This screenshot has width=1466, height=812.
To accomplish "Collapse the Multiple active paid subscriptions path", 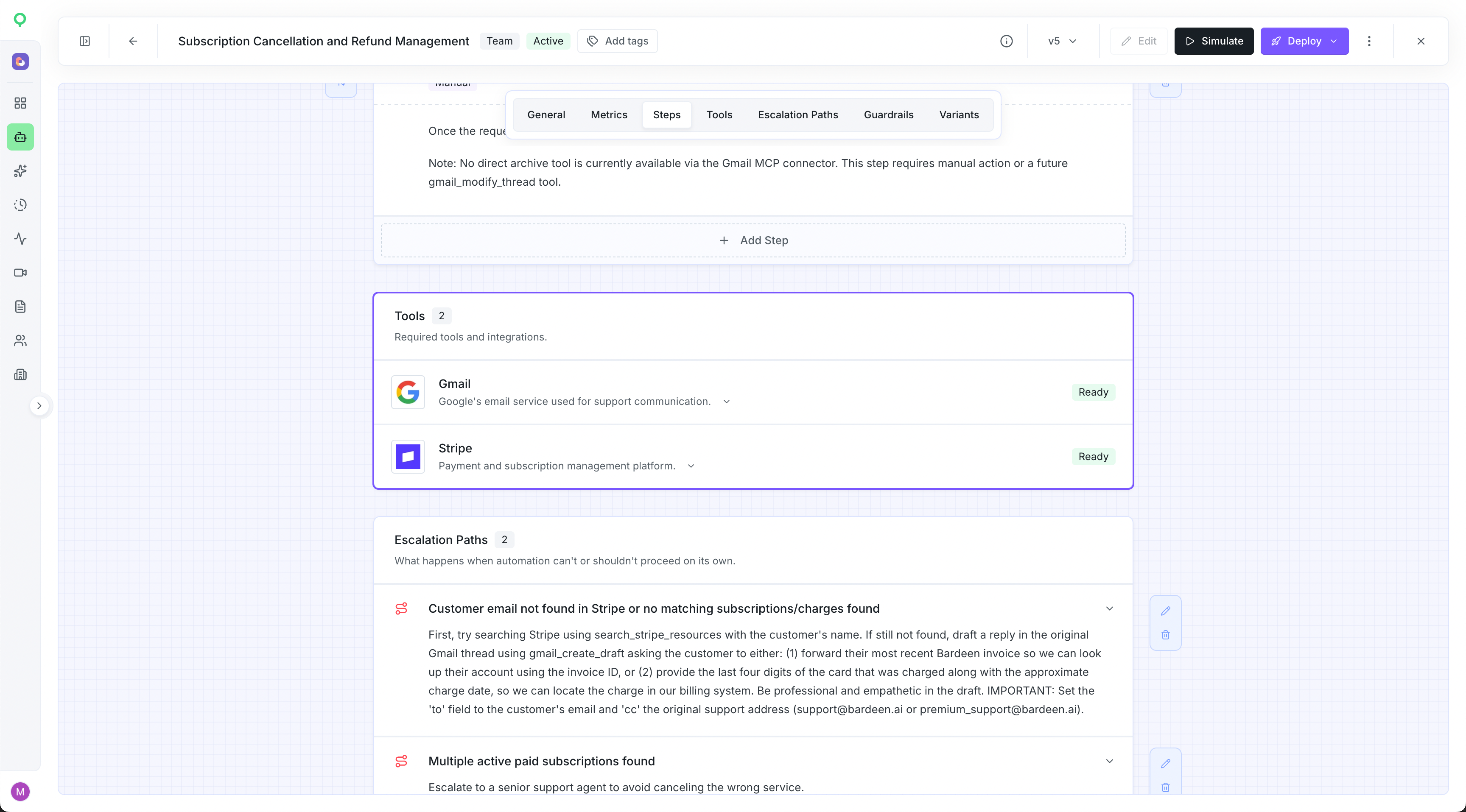I will click(x=1109, y=761).
